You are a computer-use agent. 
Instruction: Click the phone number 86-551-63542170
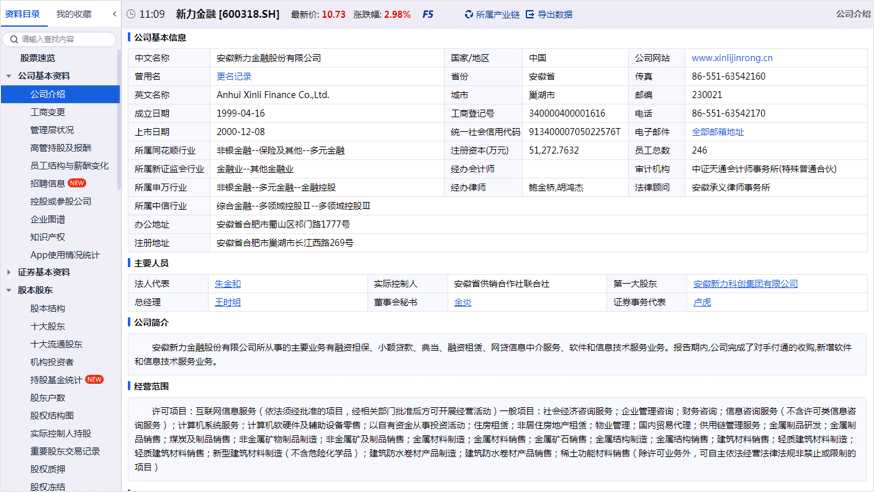(729, 113)
